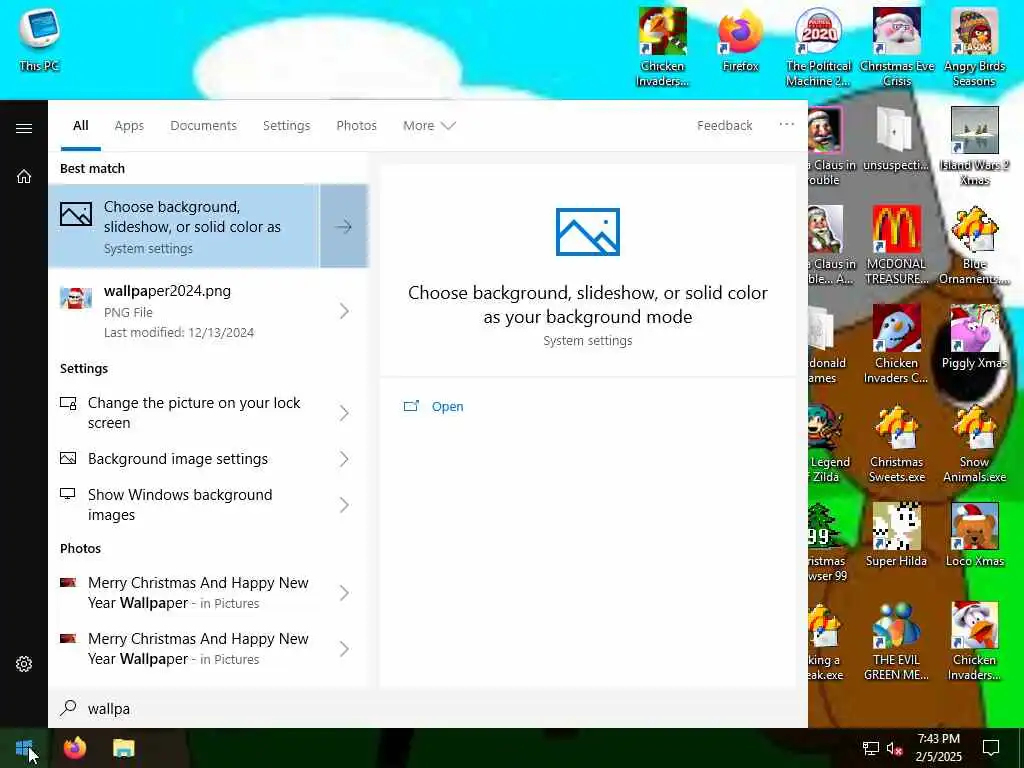
Task: Open Angry Birds Seasons shortcut
Action: coord(974,47)
